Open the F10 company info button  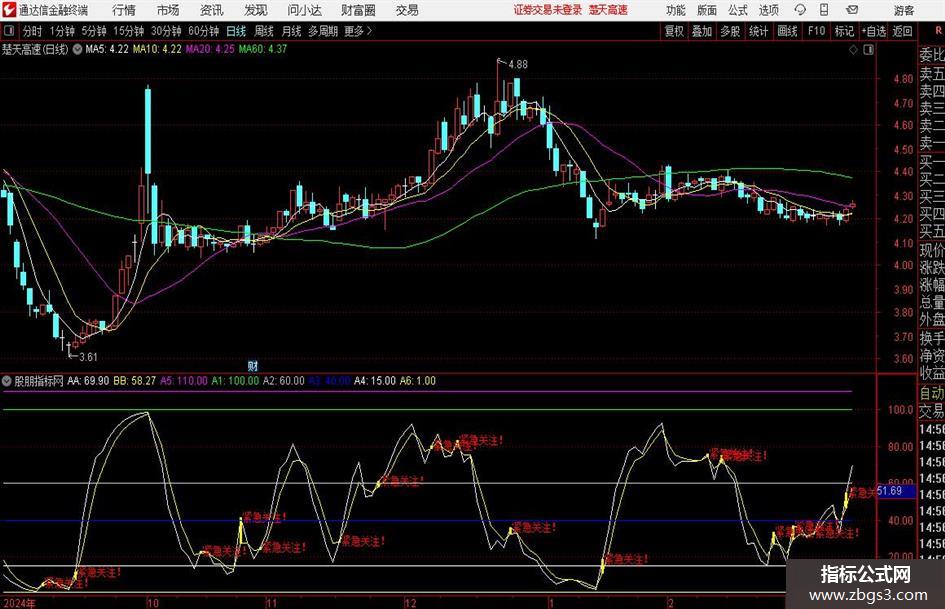pos(817,31)
